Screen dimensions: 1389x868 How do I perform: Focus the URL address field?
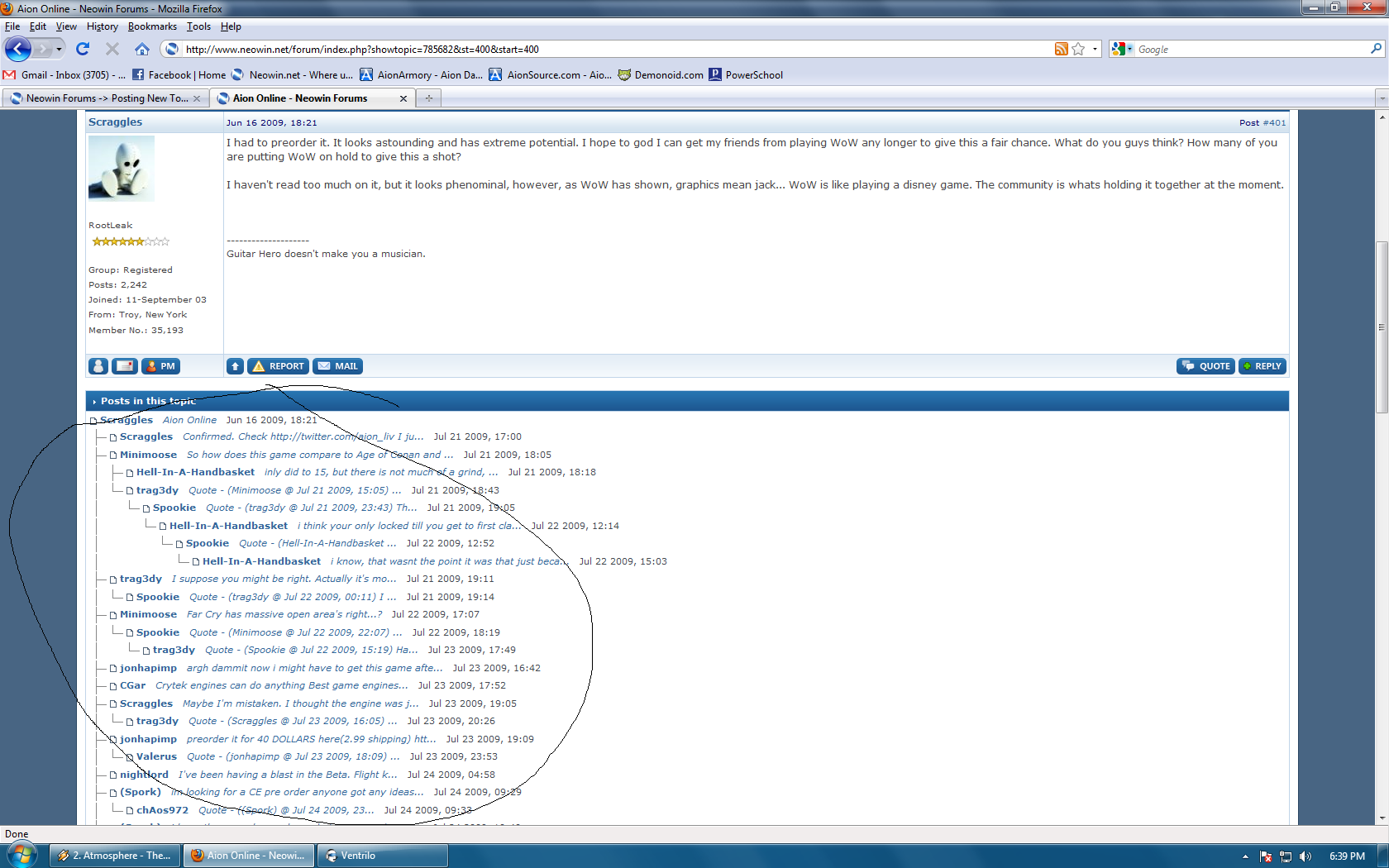(616, 49)
